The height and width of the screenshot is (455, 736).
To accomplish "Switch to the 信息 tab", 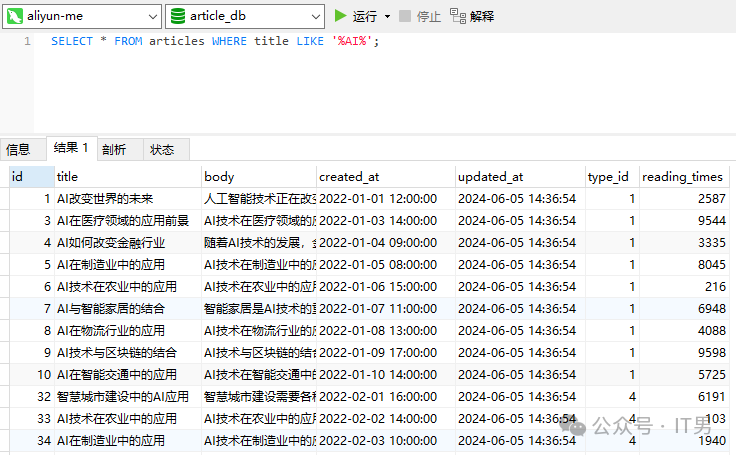I will pyautogui.click(x=23, y=149).
